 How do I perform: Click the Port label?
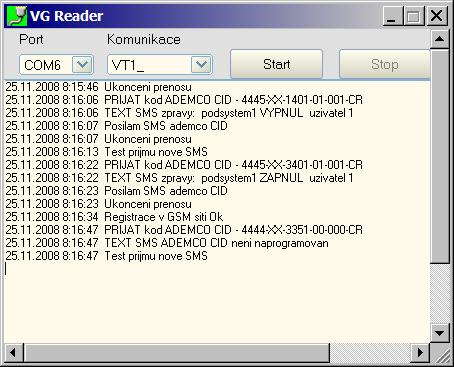31,39
